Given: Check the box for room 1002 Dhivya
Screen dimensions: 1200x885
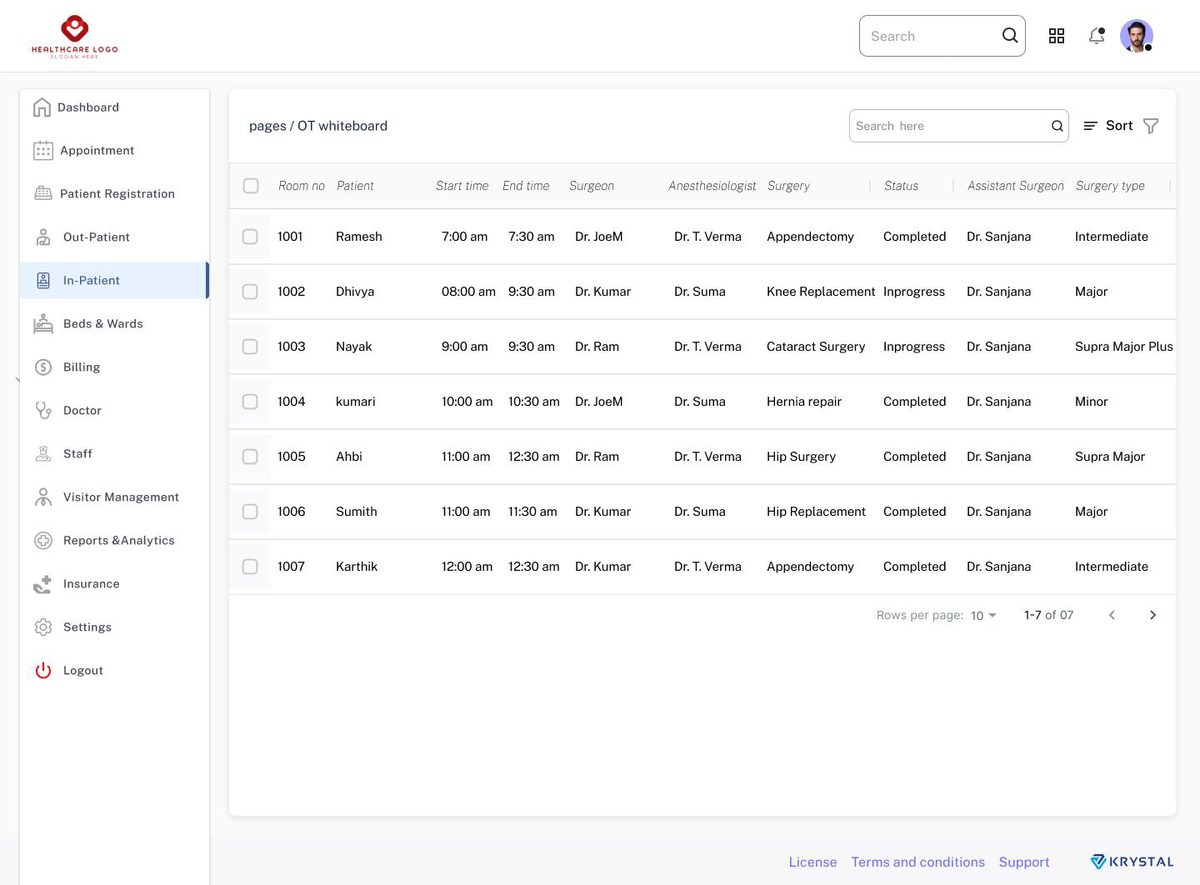Looking at the screenshot, I should [250, 292].
